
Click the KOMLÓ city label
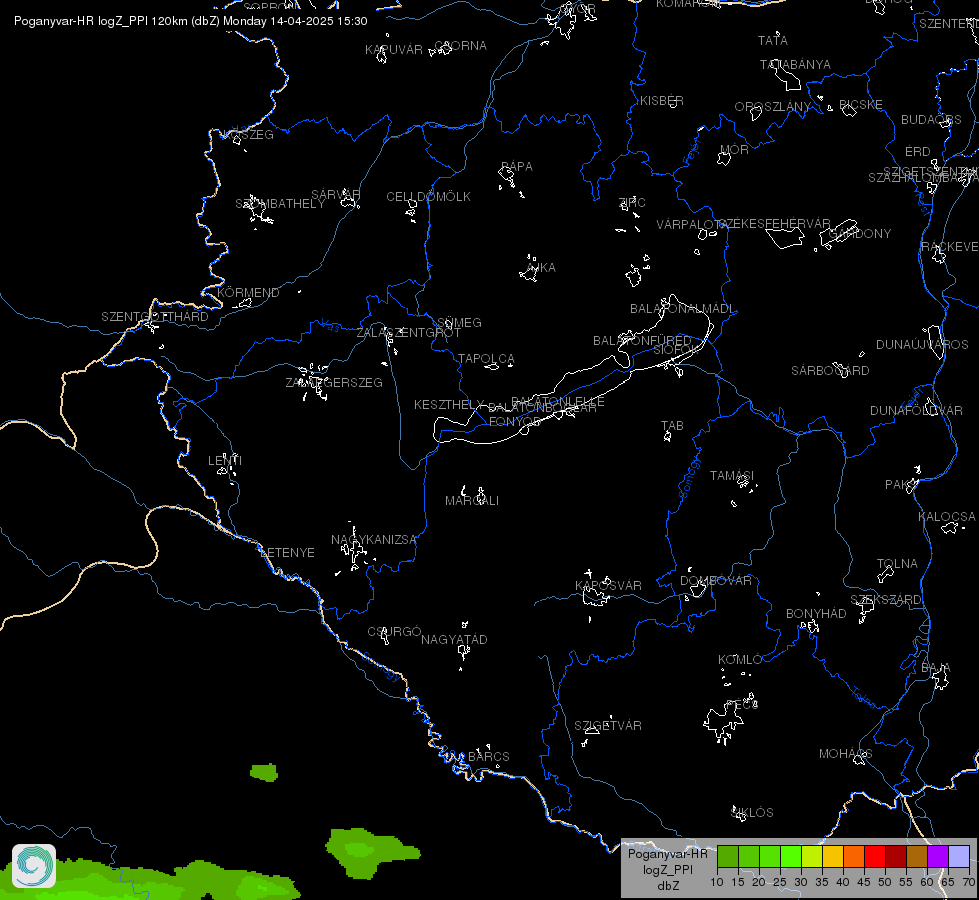[740, 660]
